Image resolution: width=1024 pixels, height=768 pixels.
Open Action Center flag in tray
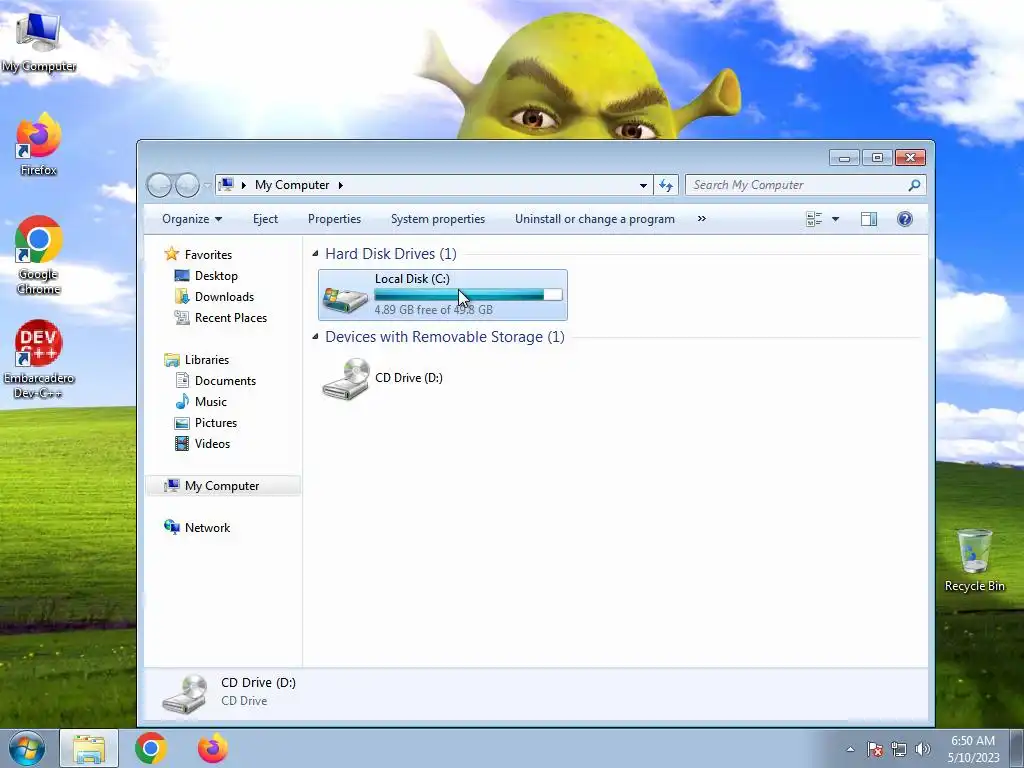875,749
